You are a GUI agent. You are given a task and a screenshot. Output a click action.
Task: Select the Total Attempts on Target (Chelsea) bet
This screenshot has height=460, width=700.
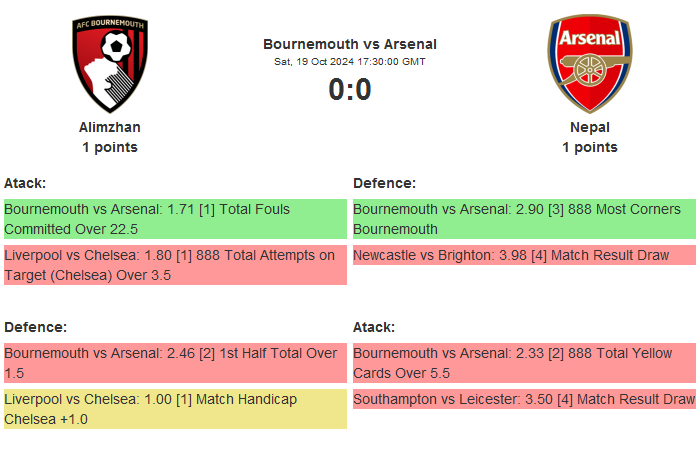click(x=175, y=265)
